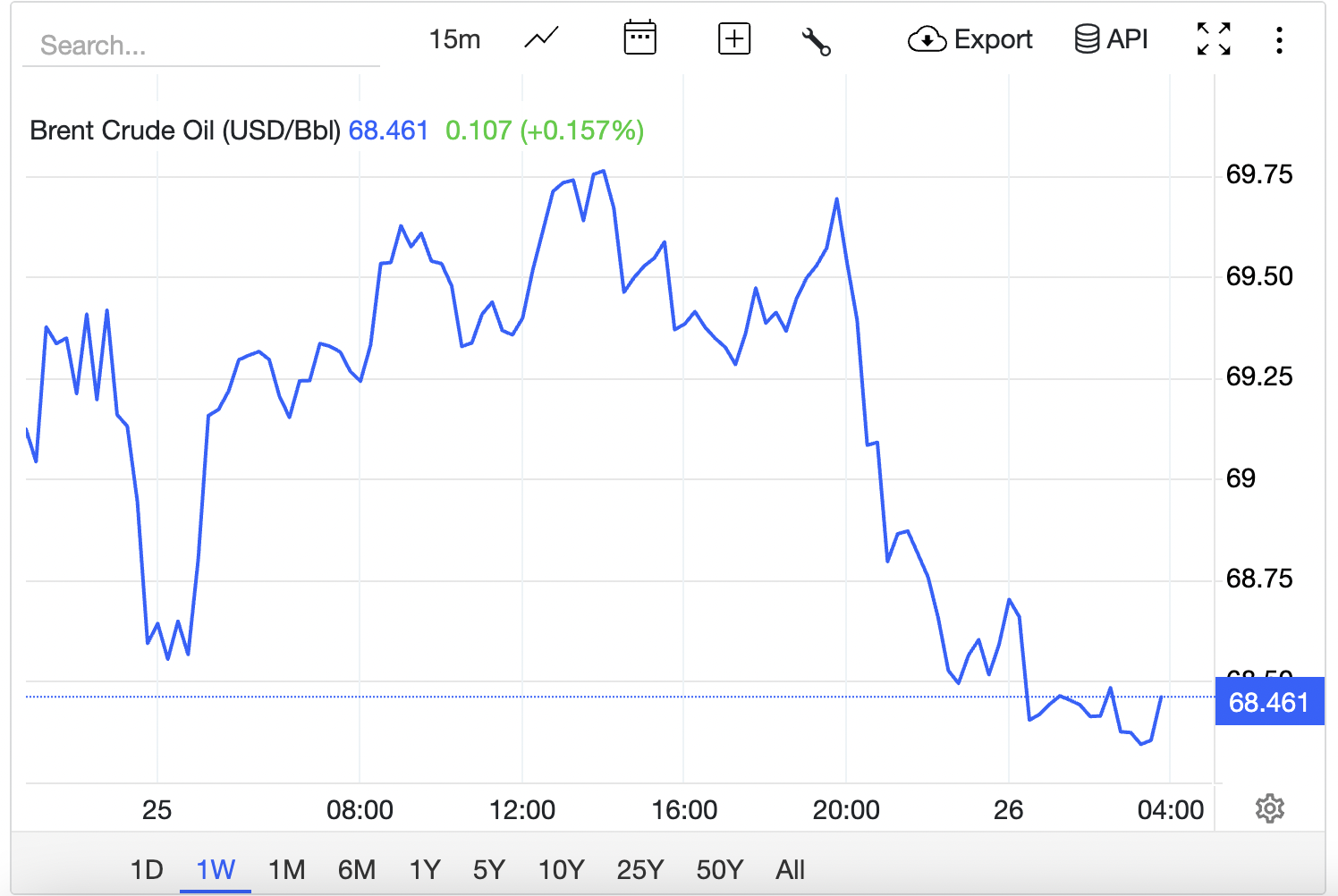Show All historical data range
This screenshot has width=1338, height=896.
point(791,869)
